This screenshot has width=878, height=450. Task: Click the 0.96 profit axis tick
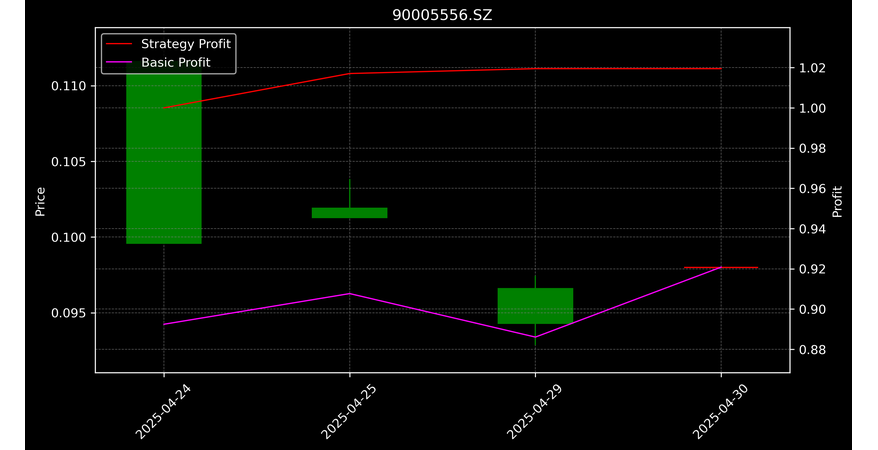click(811, 189)
